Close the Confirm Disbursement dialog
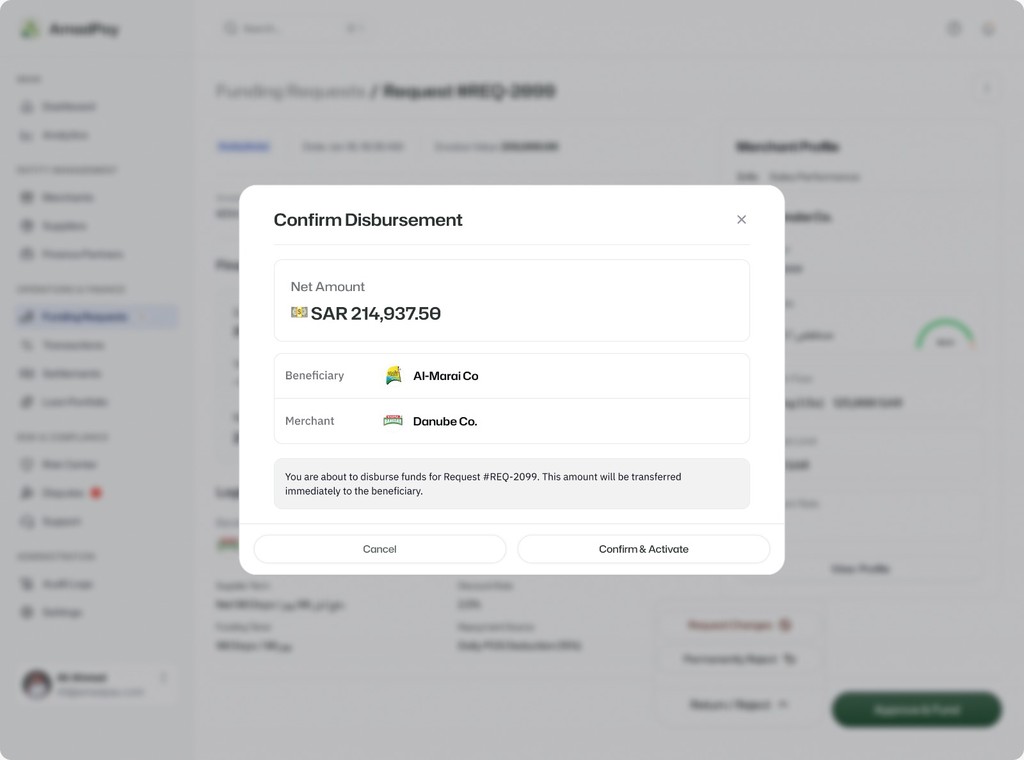 point(741,220)
